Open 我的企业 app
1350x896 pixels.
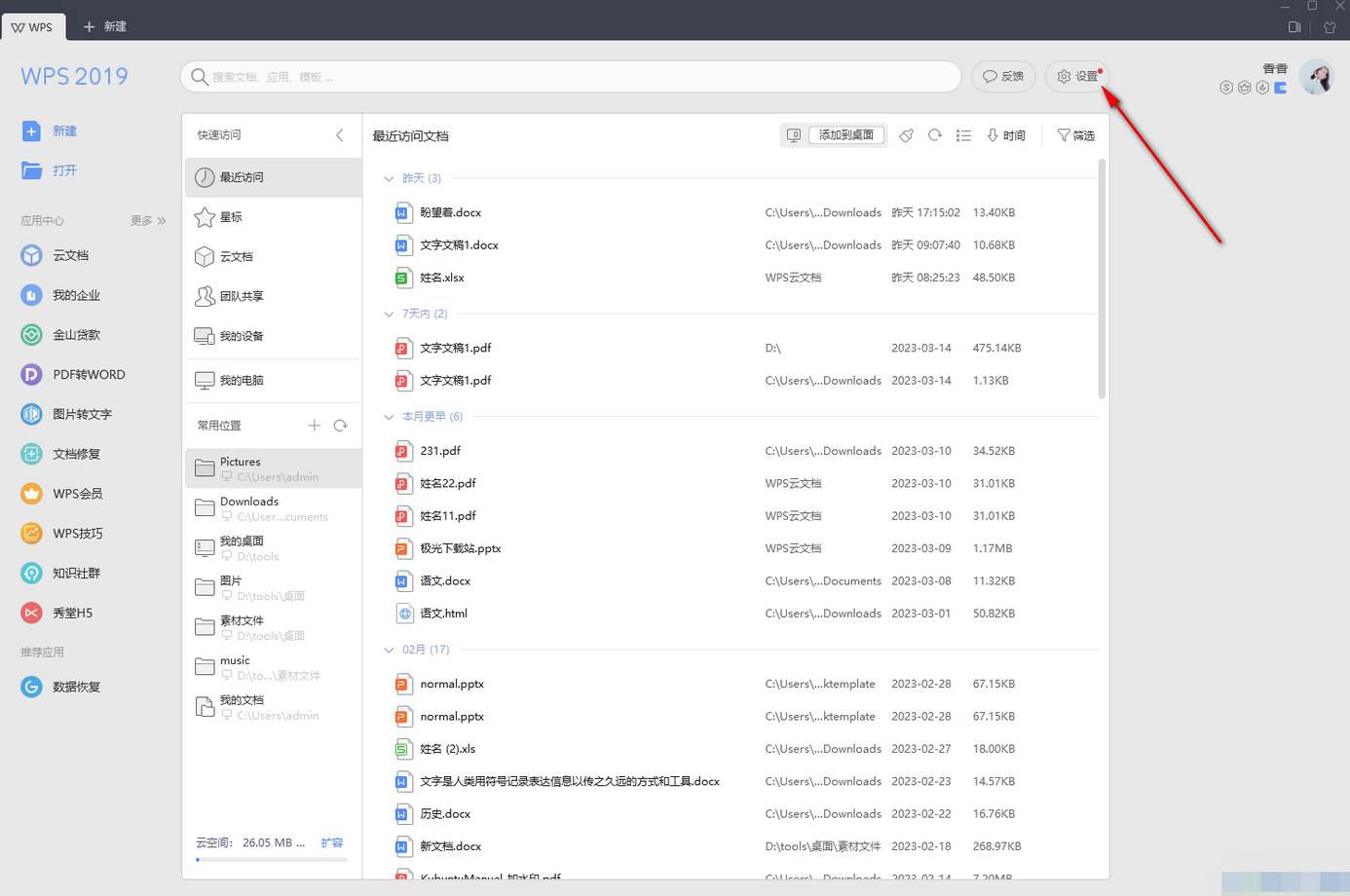[x=60, y=295]
